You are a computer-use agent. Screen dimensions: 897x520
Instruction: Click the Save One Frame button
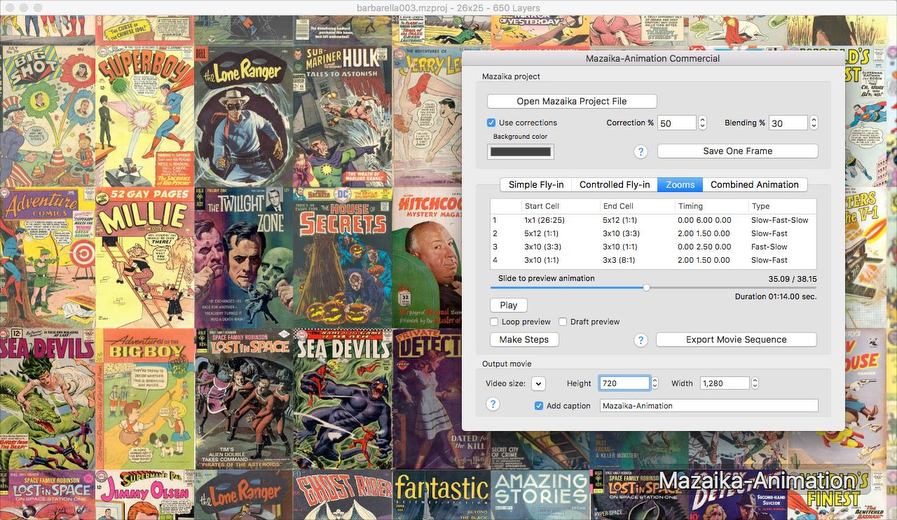click(737, 151)
